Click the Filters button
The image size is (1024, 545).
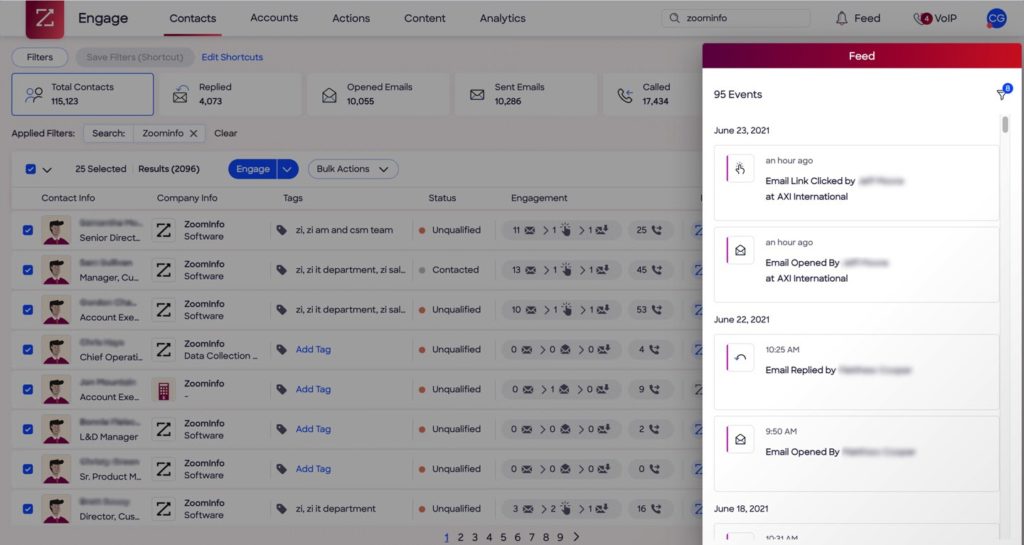(40, 57)
